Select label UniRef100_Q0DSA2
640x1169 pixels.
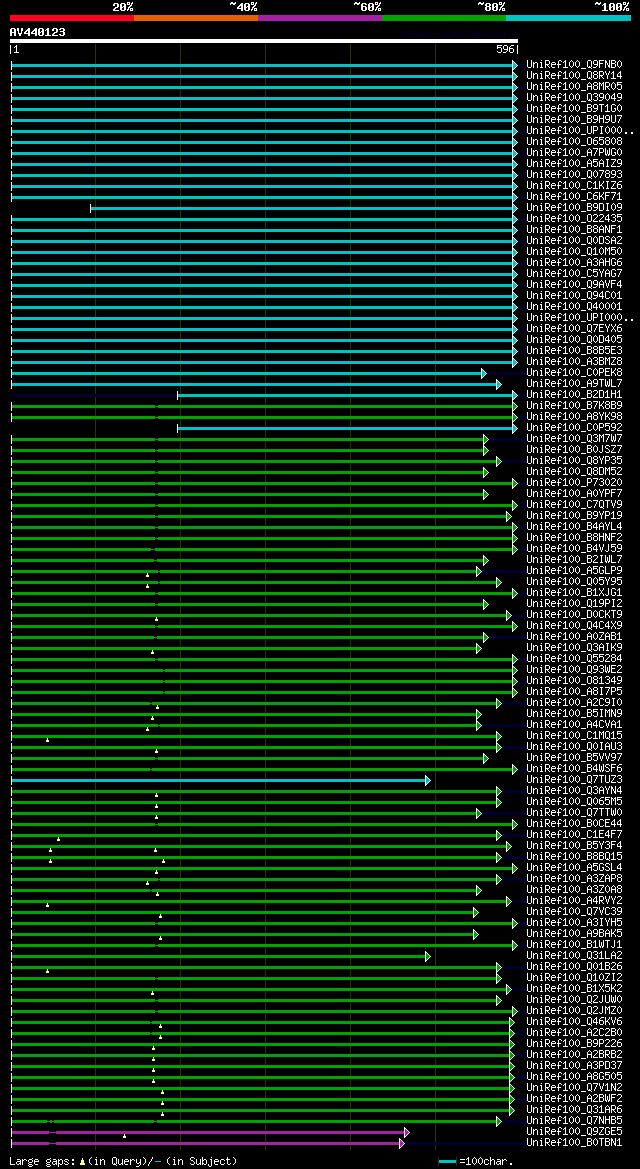(574, 241)
